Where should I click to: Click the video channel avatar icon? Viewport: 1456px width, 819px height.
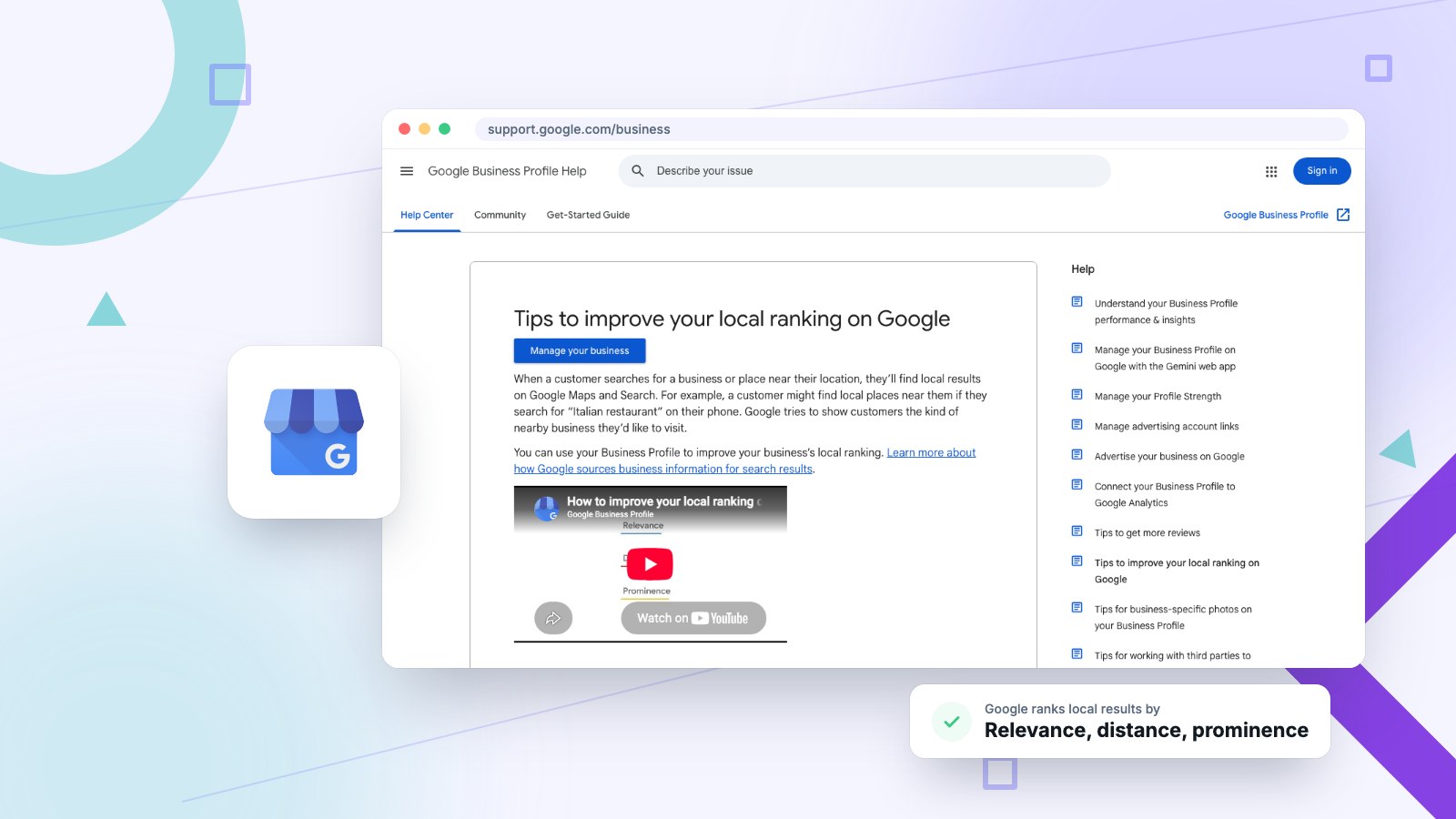pos(546,509)
